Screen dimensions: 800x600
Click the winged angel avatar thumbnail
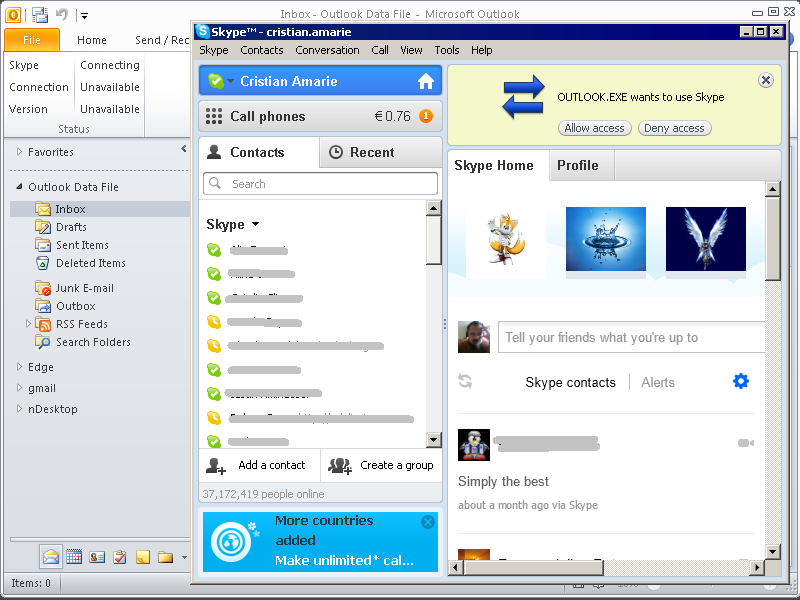706,239
